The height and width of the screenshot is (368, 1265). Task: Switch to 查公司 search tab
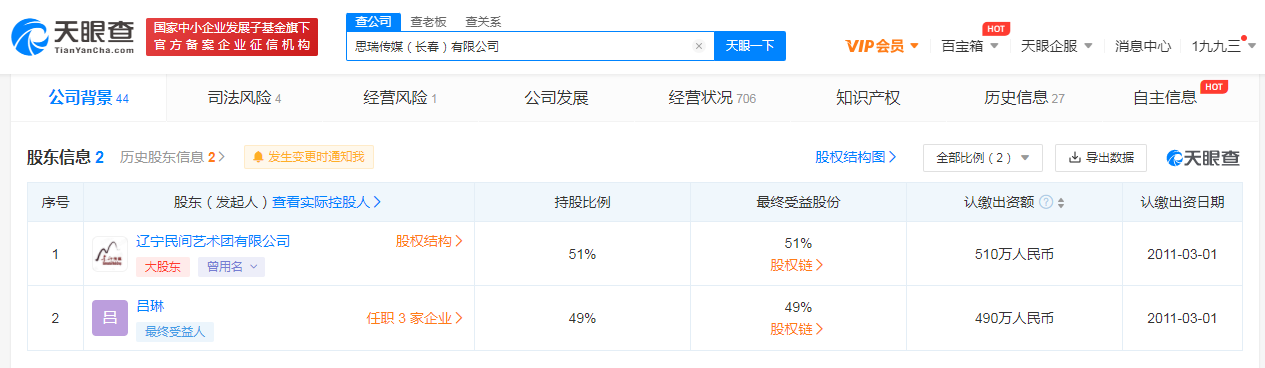(x=374, y=21)
